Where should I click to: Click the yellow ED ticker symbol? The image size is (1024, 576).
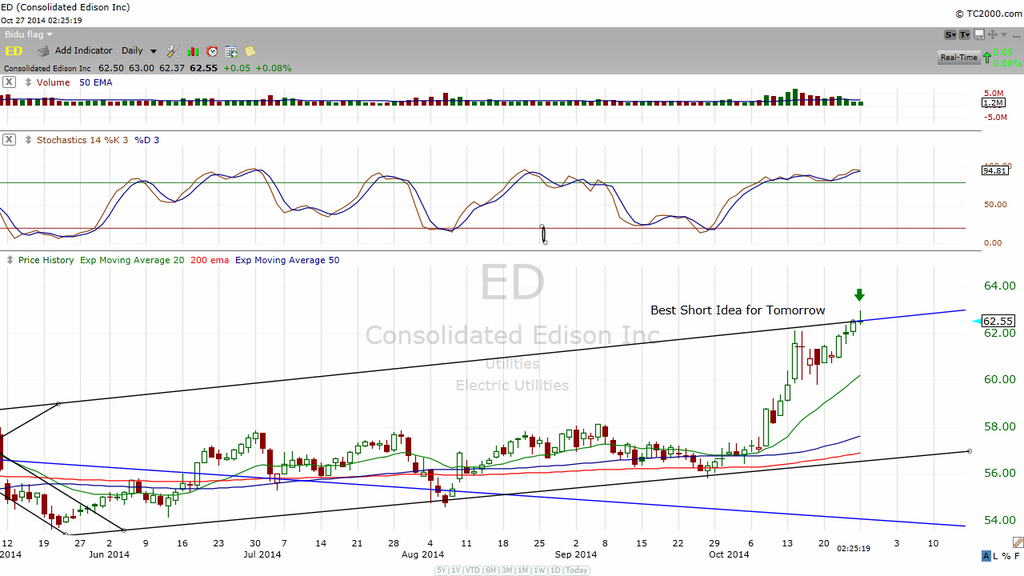14,51
